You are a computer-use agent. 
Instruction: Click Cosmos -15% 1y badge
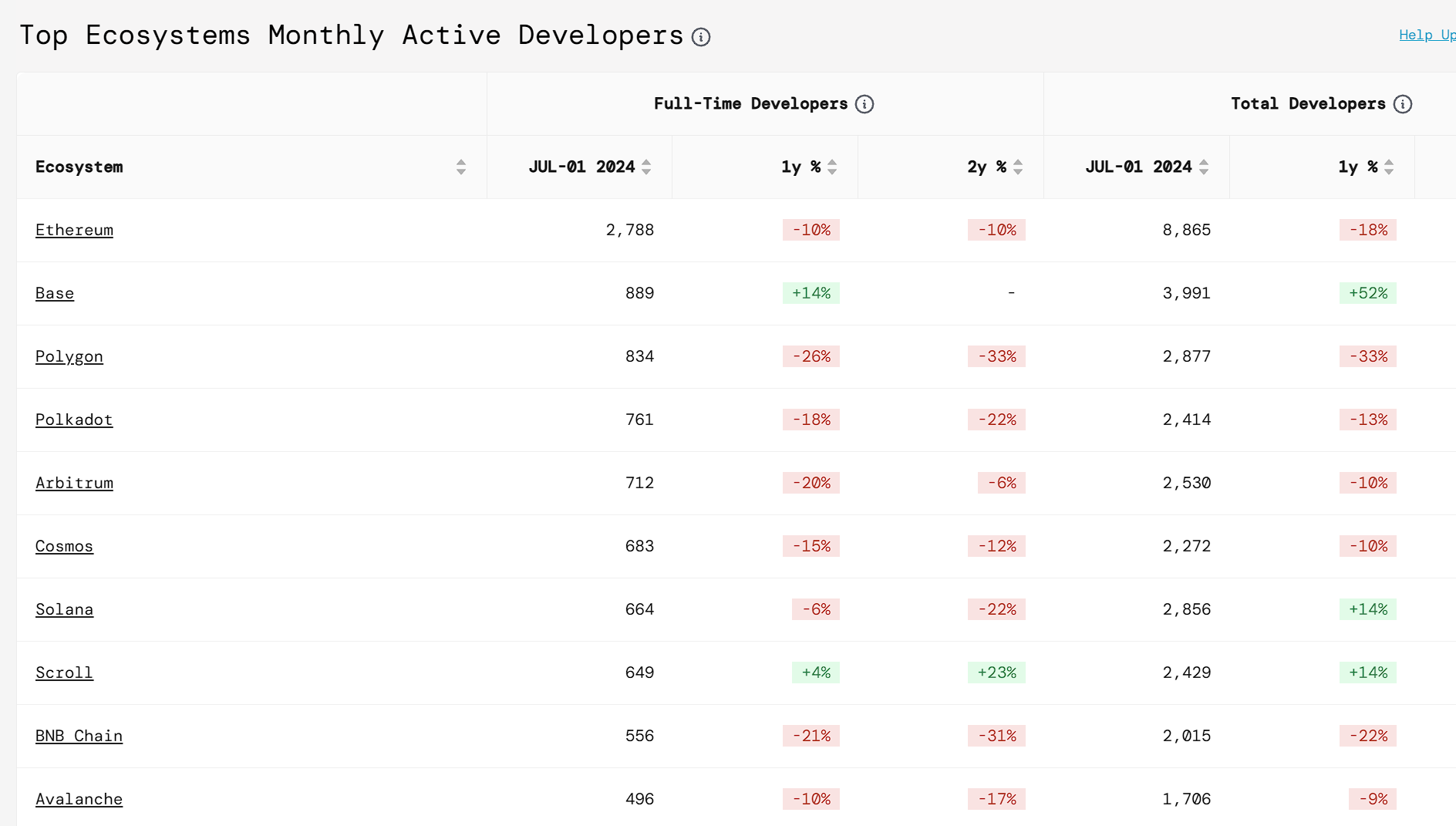(x=811, y=546)
